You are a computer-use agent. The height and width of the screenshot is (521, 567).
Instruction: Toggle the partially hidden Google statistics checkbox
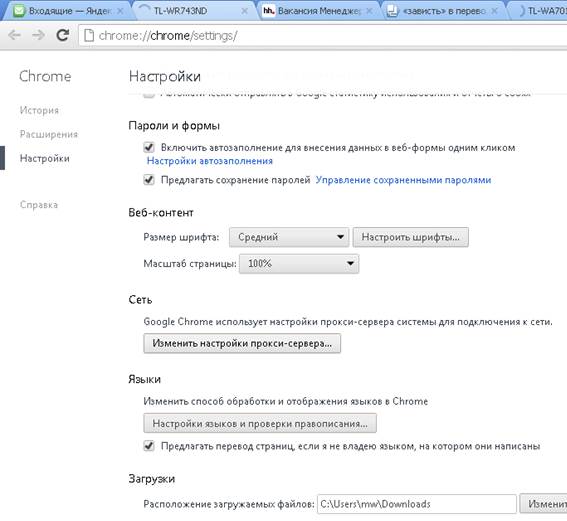149,95
